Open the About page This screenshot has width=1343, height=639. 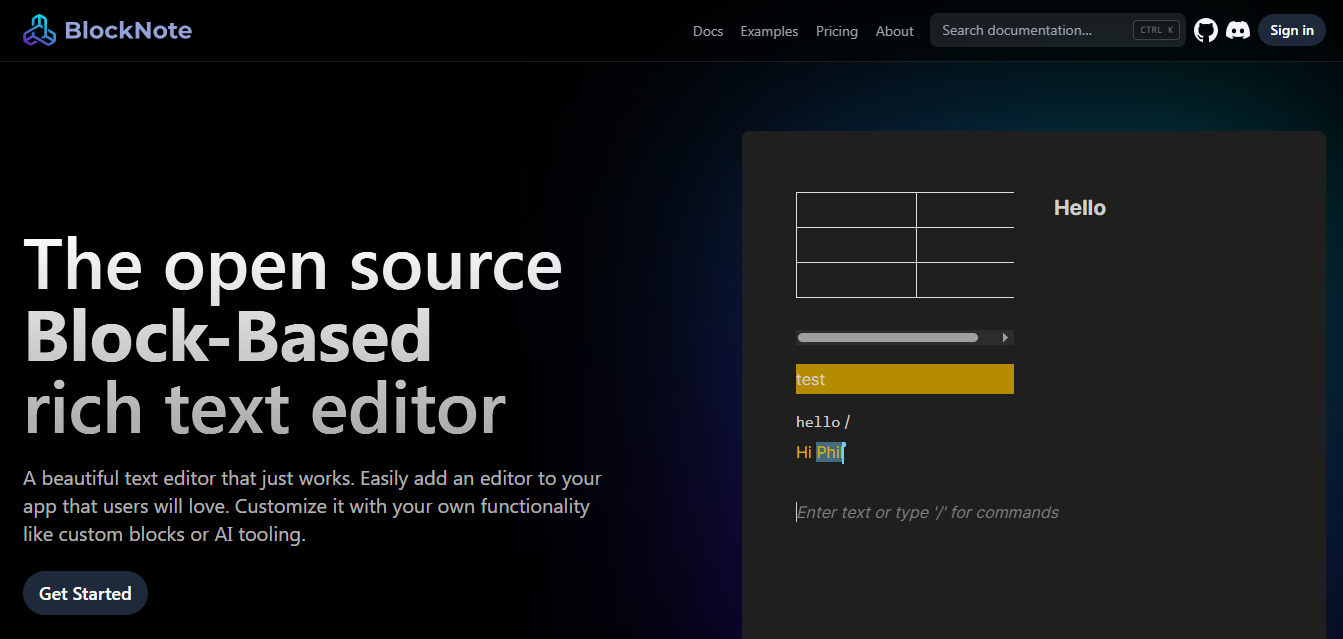click(x=895, y=31)
